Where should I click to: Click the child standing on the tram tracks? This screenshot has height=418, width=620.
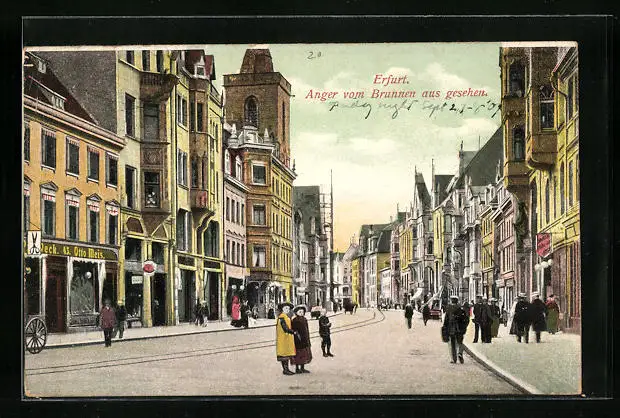pos(325,333)
